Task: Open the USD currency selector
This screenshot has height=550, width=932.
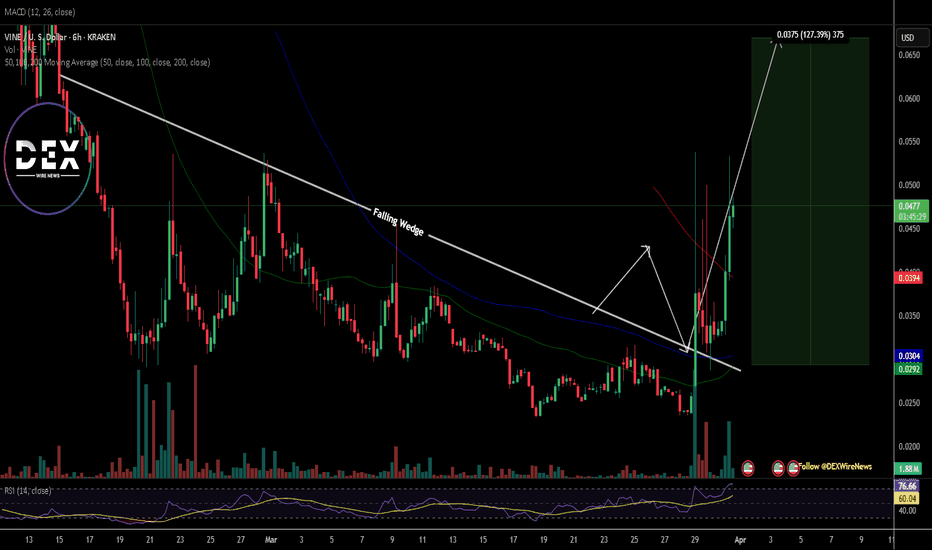Action: [x=911, y=37]
